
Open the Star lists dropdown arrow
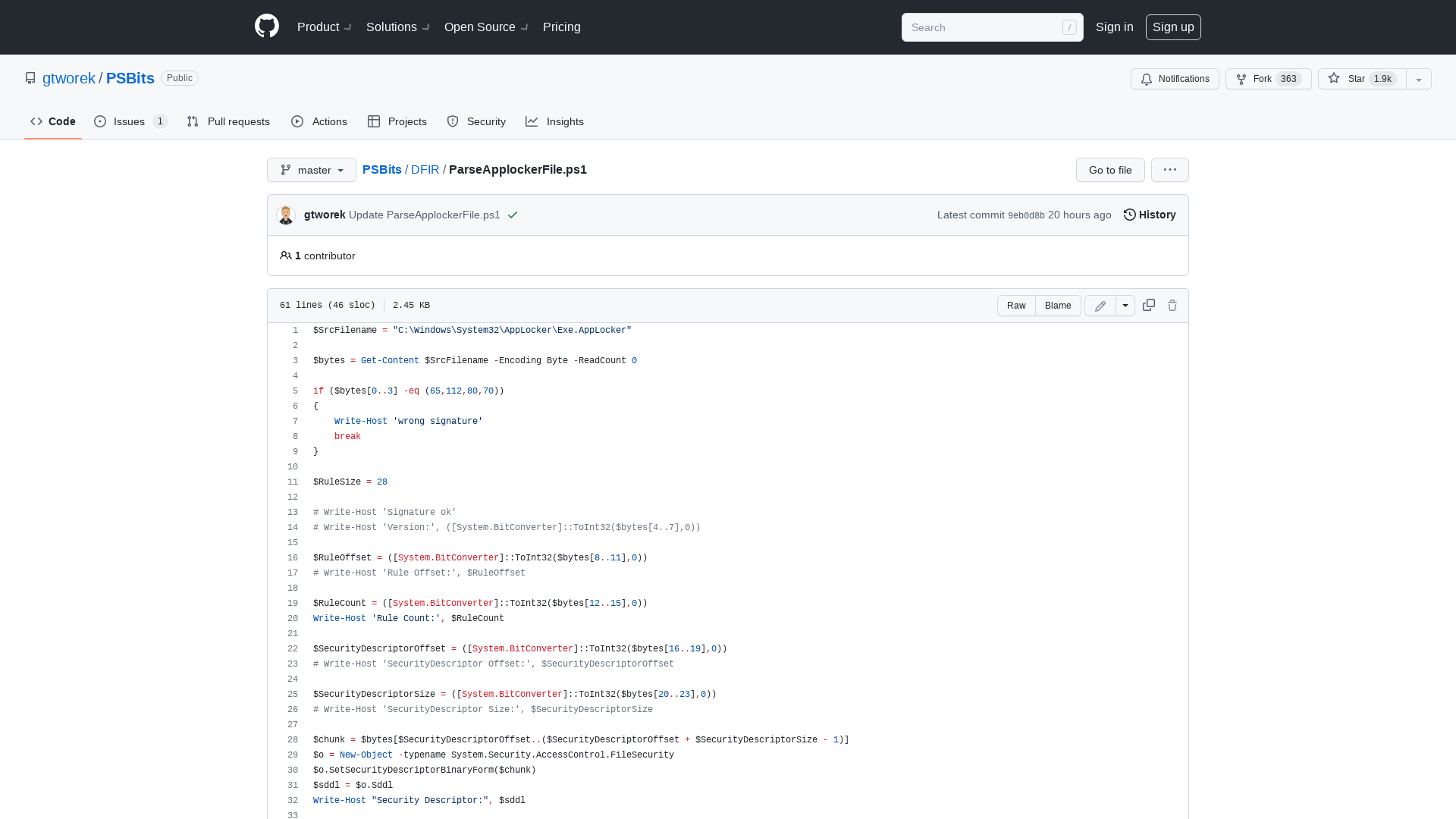[1419, 79]
